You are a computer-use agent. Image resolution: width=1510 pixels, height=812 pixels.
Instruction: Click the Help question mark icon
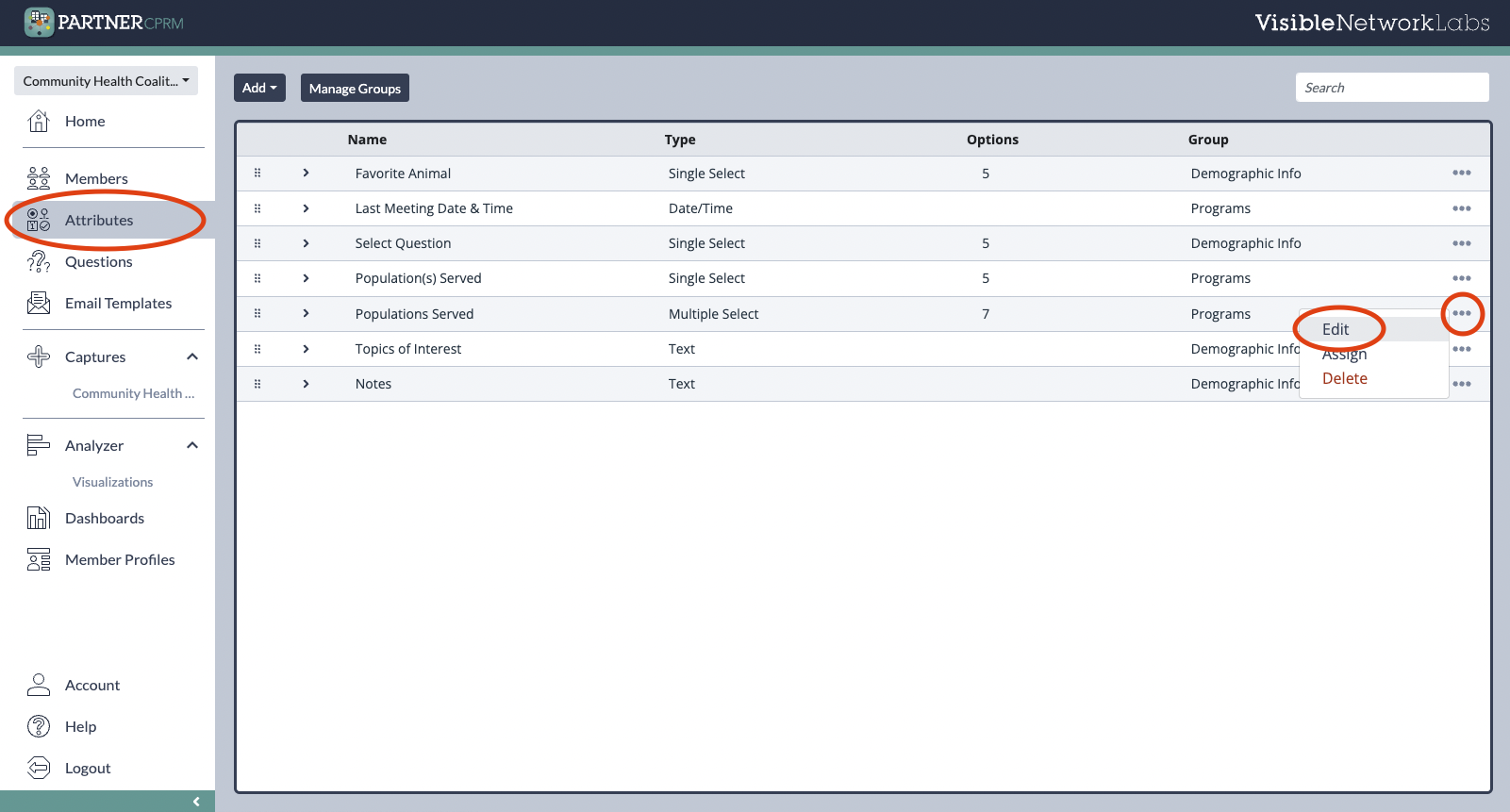coord(39,726)
